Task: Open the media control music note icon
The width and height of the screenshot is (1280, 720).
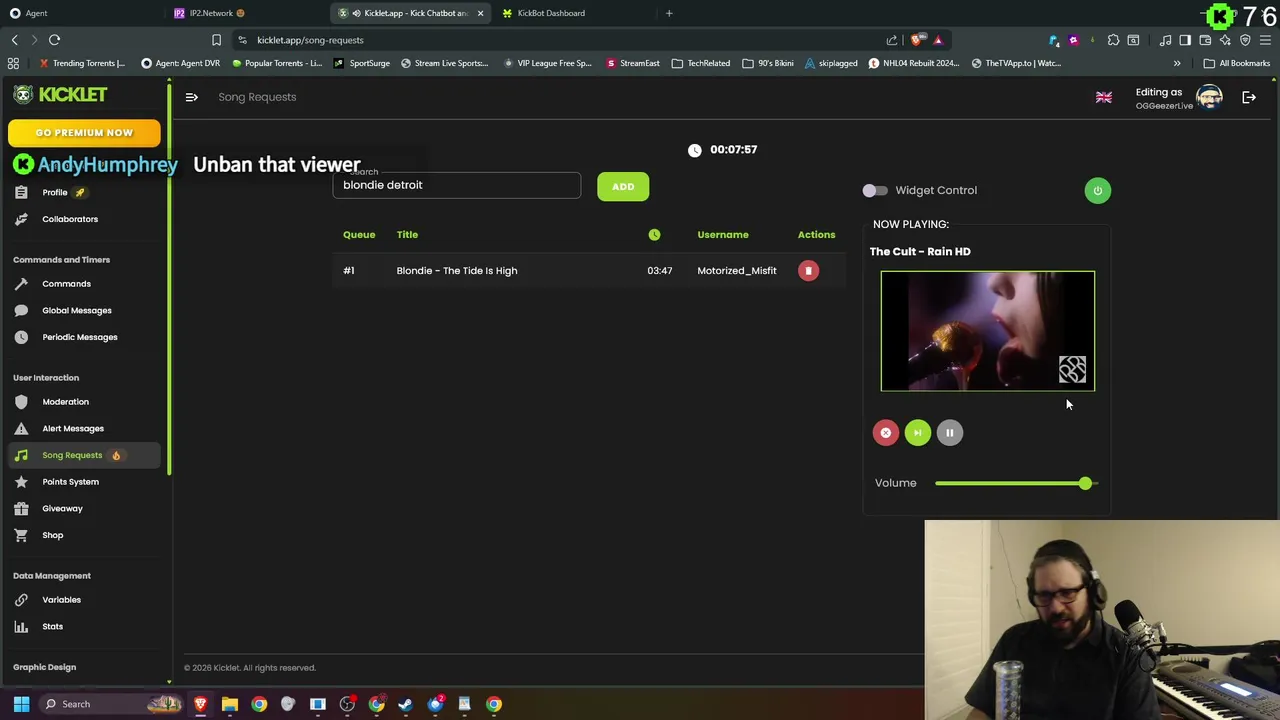Action: (x=1165, y=40)
